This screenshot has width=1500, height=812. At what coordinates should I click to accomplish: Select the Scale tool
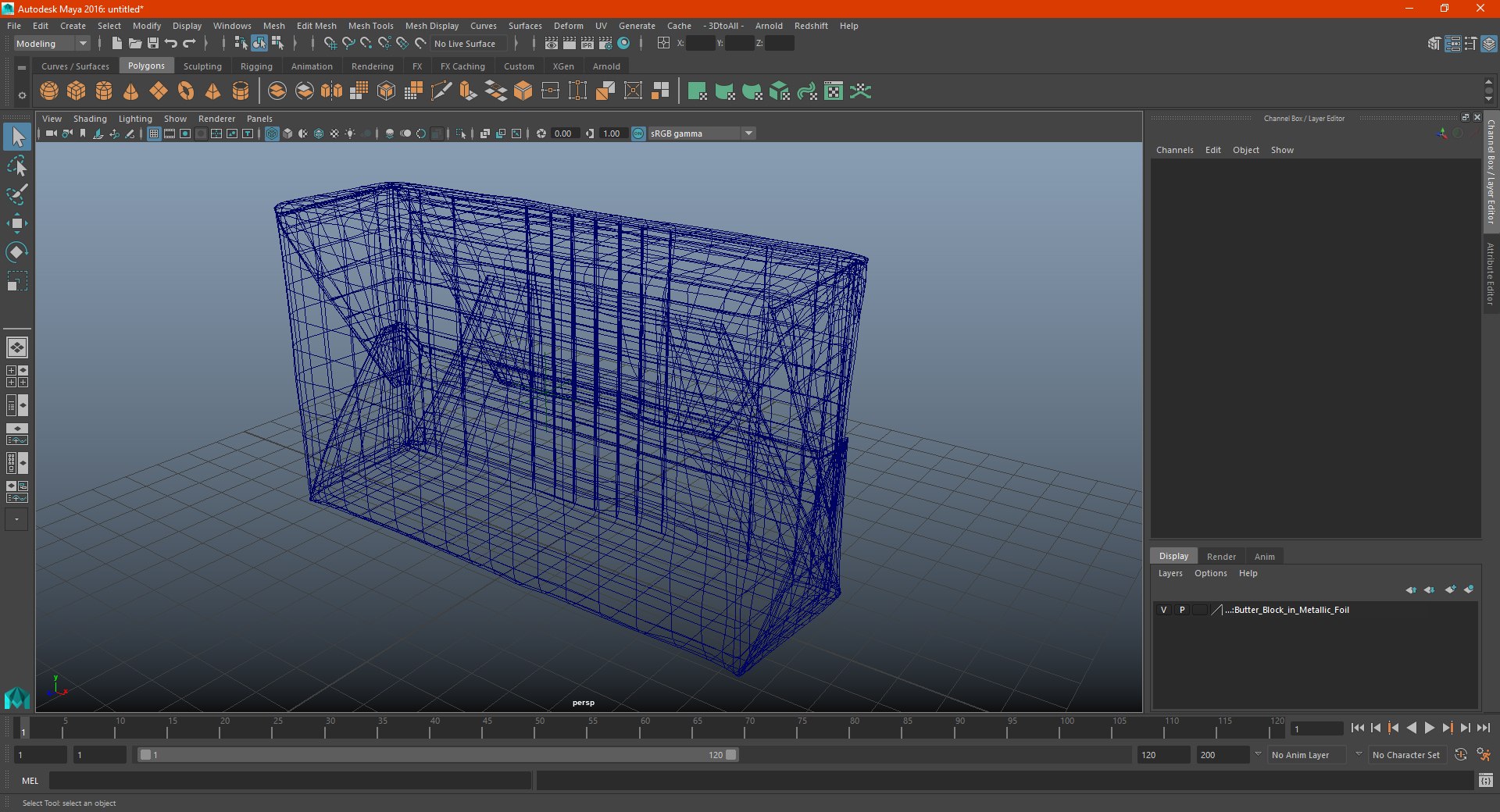pos(16,281)
